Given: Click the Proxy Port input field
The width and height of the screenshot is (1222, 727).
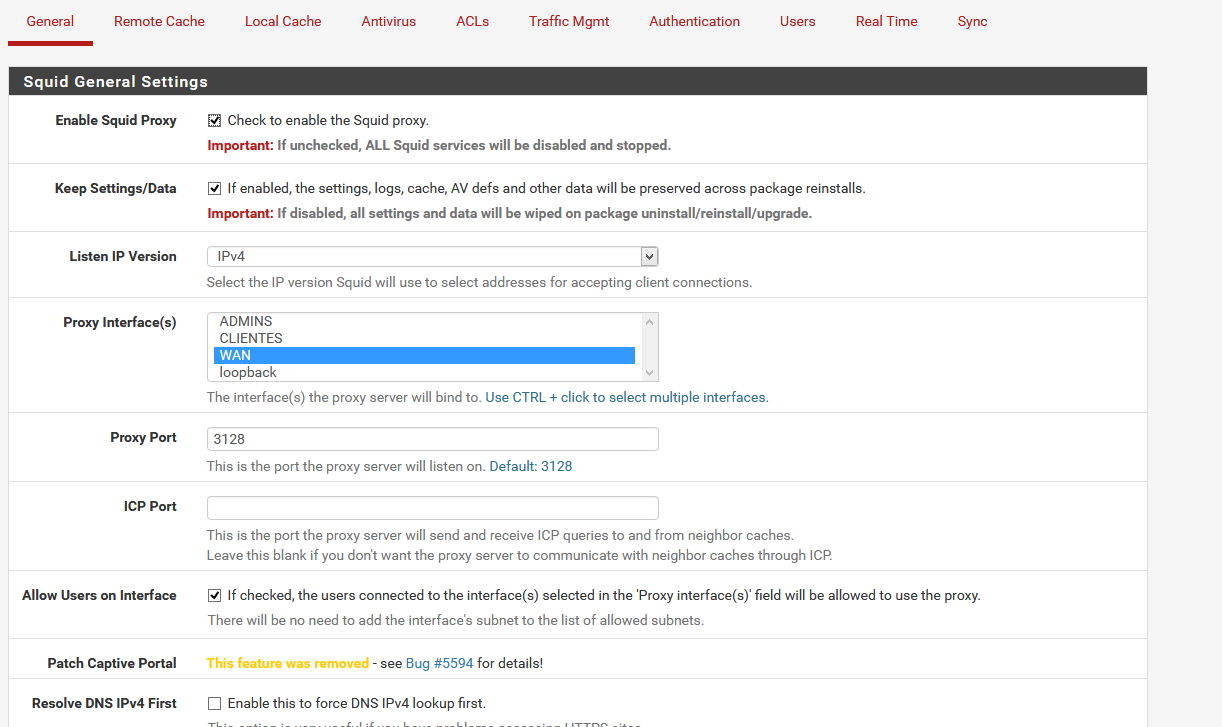Looking at the screenshot, I should (432, 439).
